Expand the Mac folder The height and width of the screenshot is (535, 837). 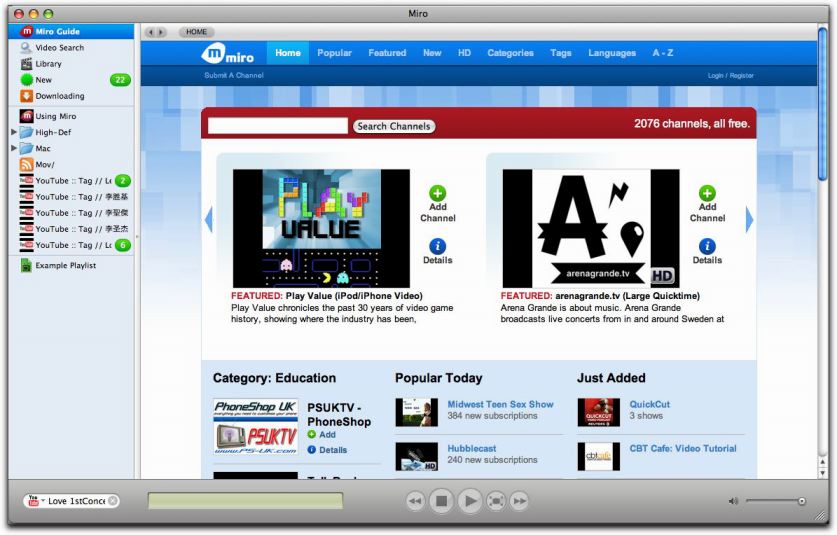coord(14,148)
